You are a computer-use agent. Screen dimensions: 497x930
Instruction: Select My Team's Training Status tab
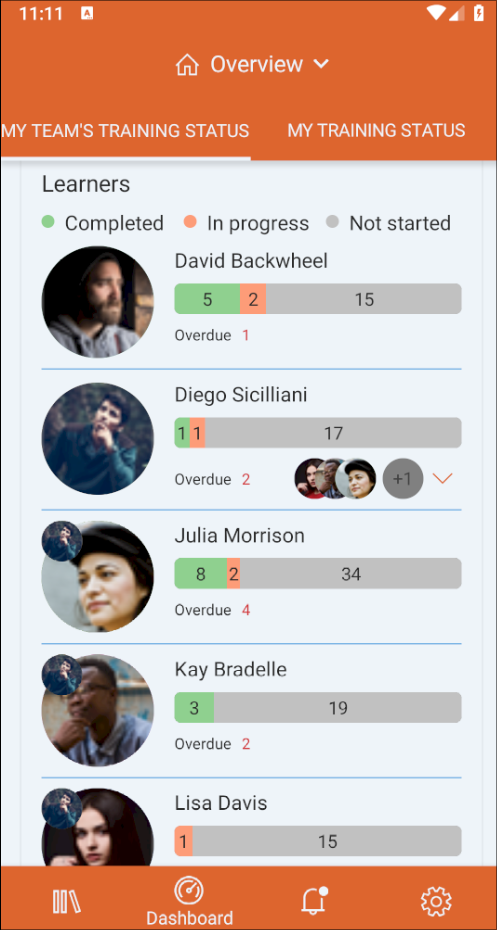125,130
